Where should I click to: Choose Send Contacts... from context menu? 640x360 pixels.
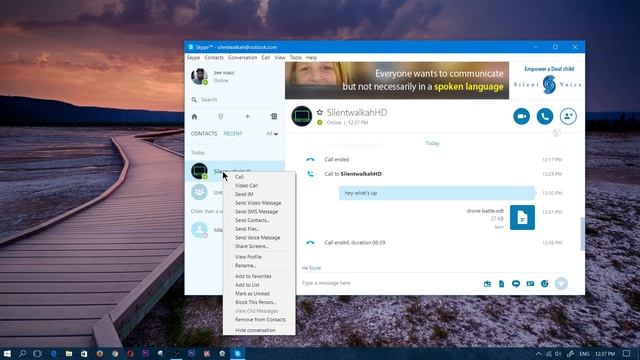259,220
